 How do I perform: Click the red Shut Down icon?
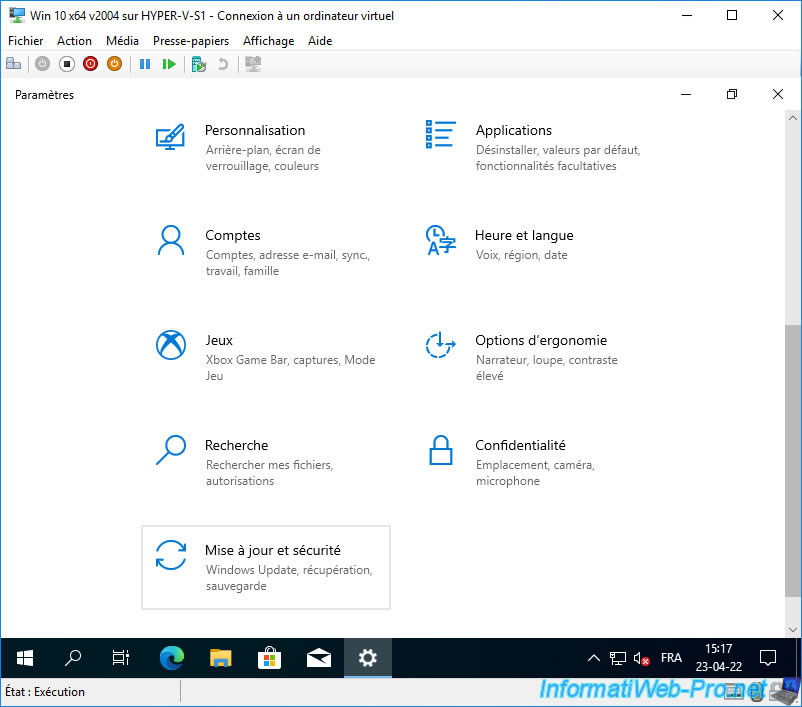coord(91,64)
